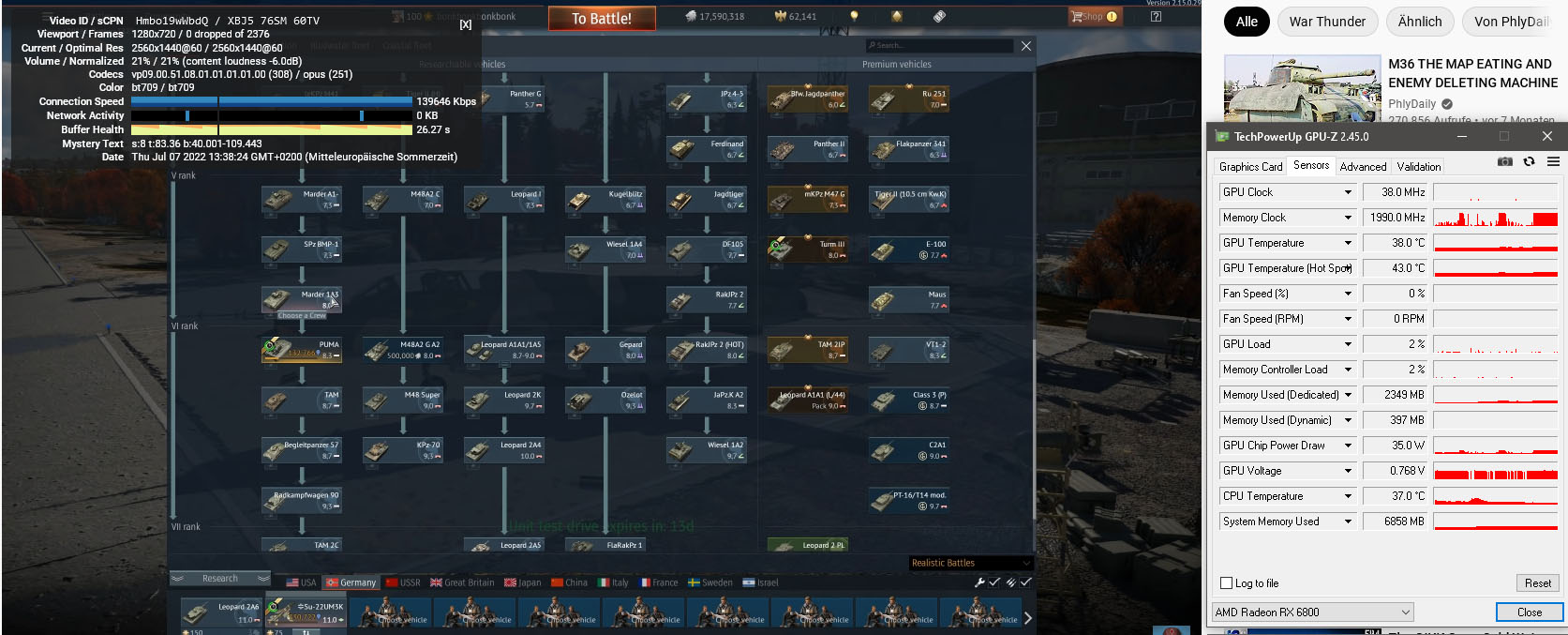1568x635 pixels.
Task: Click the Golden Eagles currency icon
Action: [780, 16]
